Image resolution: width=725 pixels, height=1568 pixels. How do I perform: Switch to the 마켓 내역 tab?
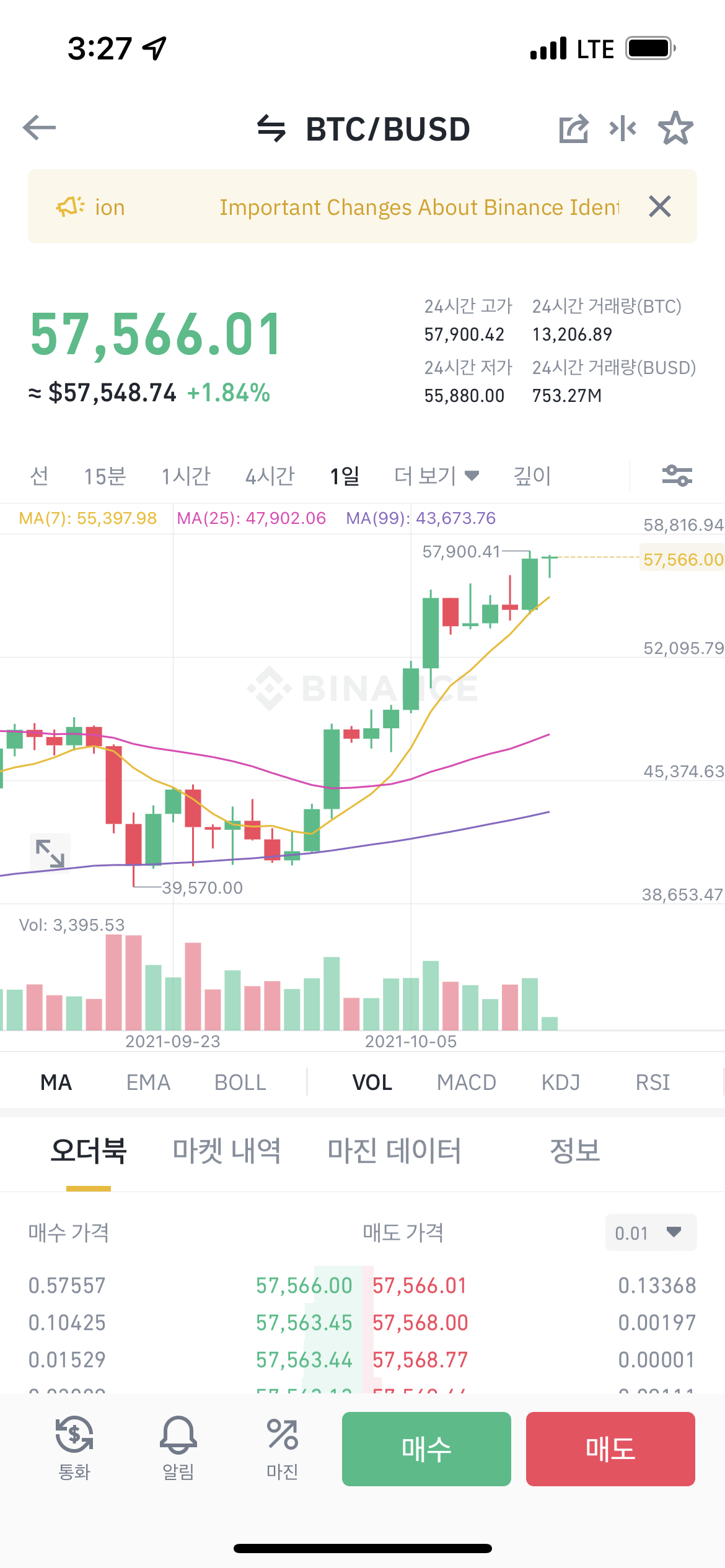[x=227, y=1151]
